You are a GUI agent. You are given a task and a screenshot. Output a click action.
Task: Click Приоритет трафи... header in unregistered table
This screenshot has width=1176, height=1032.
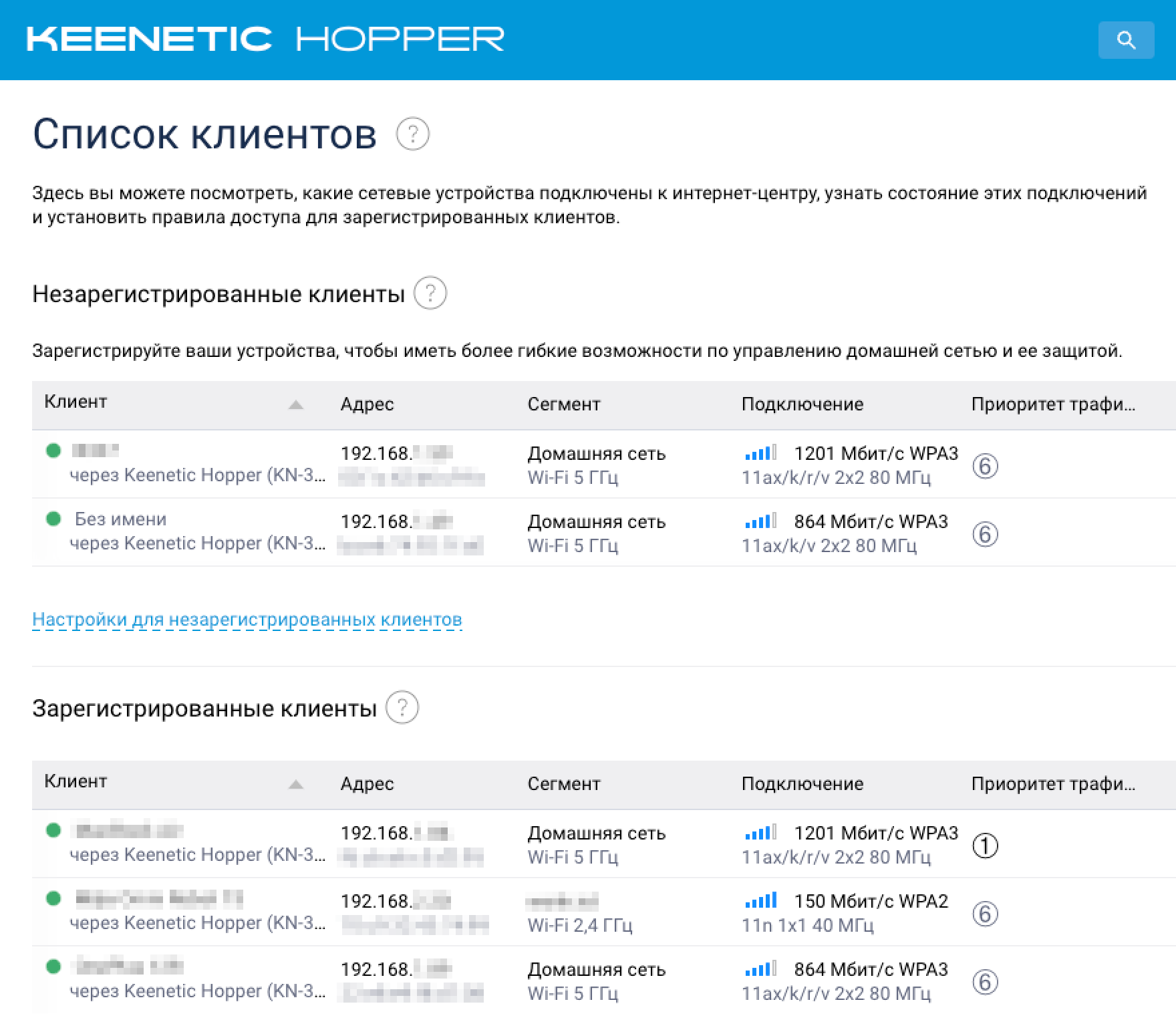pyautogui.click(x=1053, y=404)
